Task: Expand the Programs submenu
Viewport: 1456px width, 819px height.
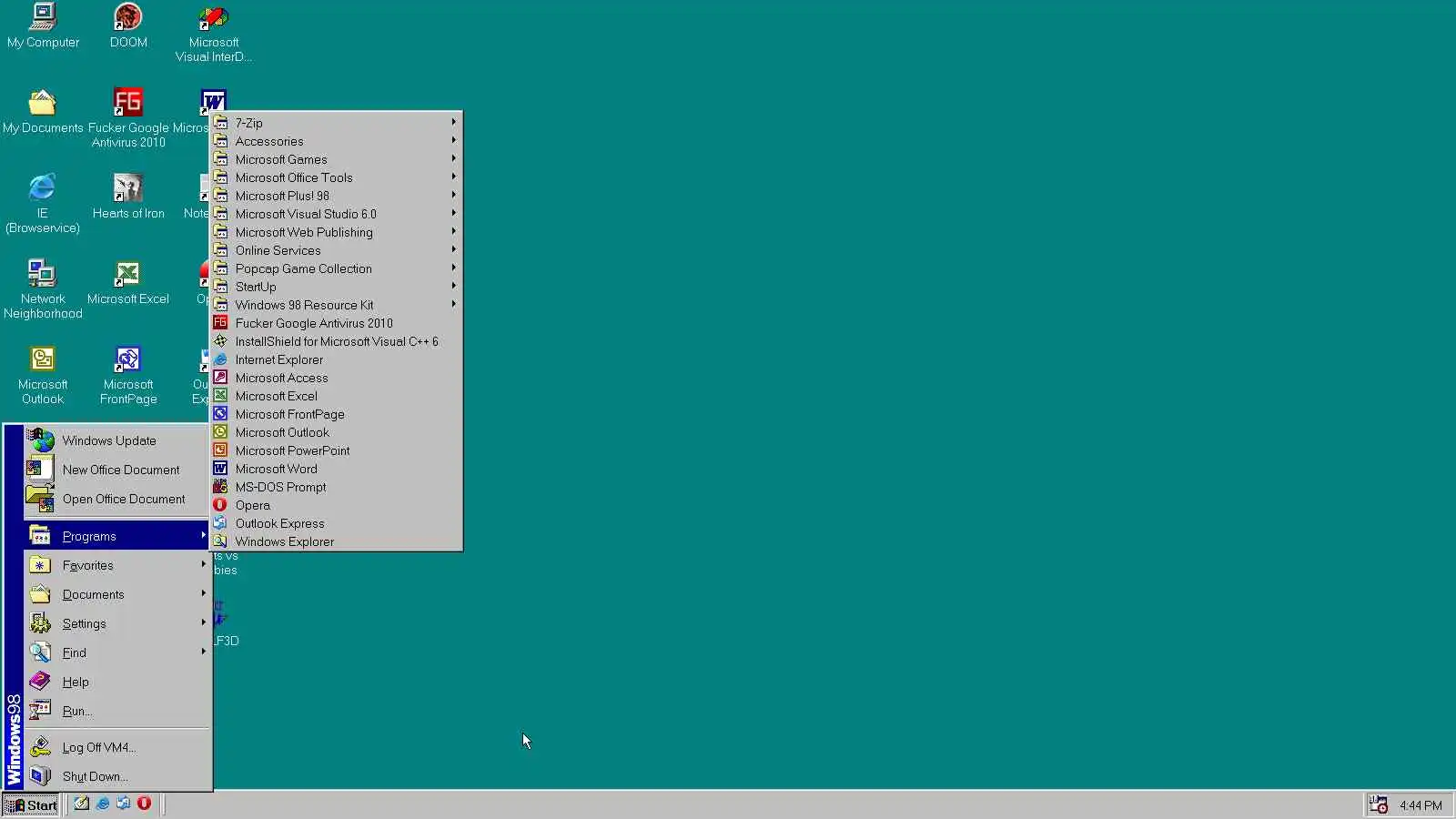Action: [x=117, y=536]
